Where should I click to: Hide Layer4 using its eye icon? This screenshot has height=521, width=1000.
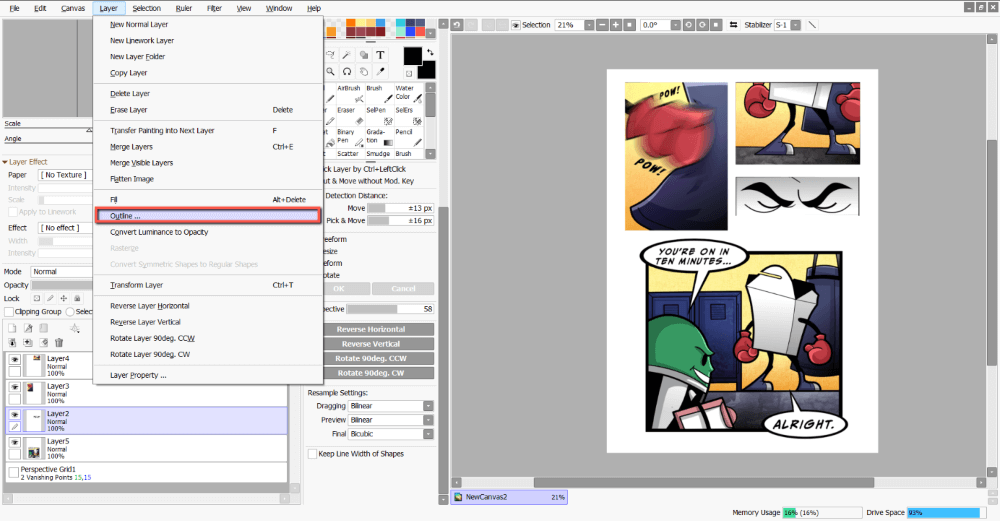point(15,360)
